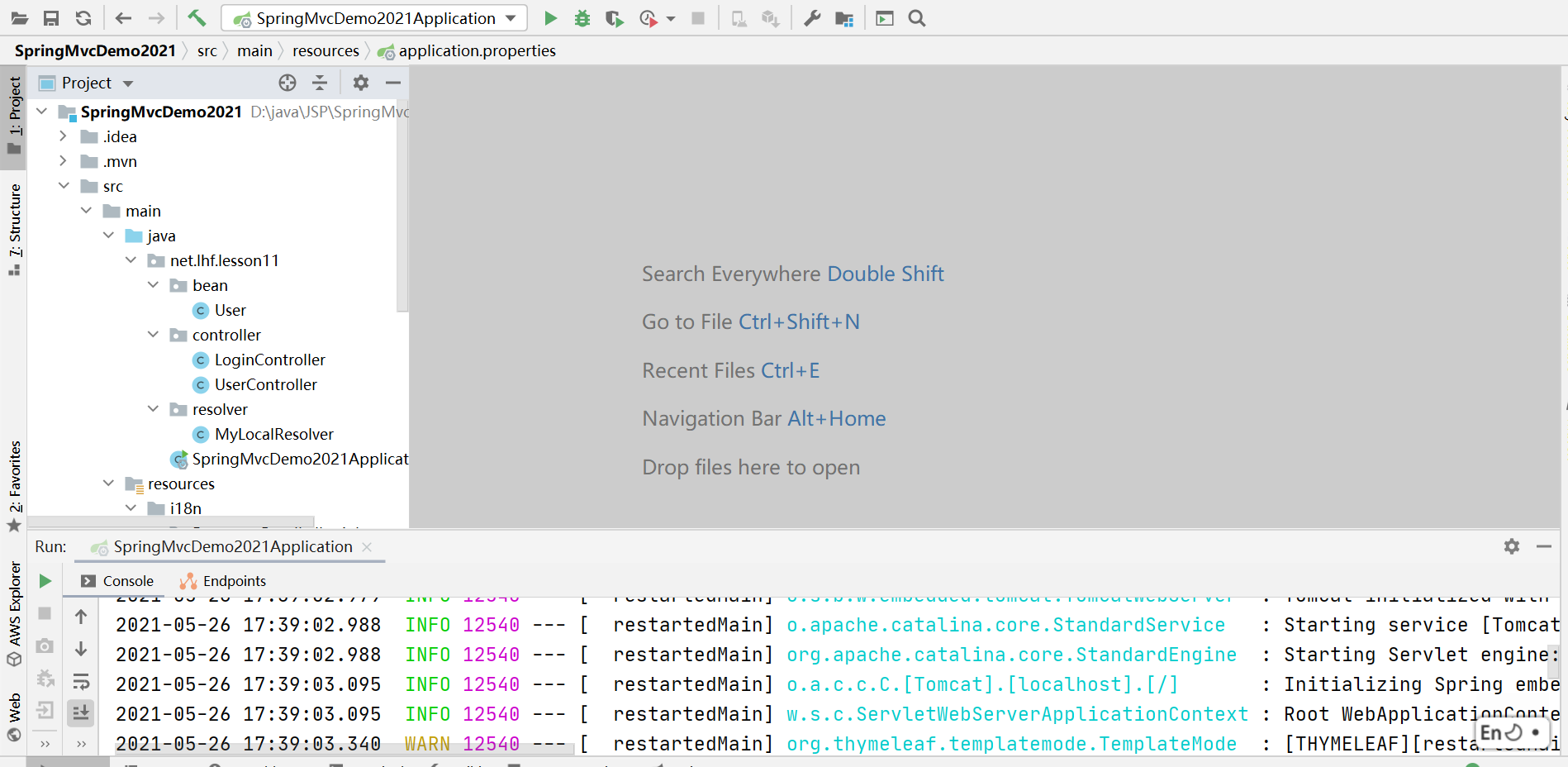Collapse the net.lhf.lesson11 package
This screenshot has width=1568, height=767.
[x=131, y=260]
